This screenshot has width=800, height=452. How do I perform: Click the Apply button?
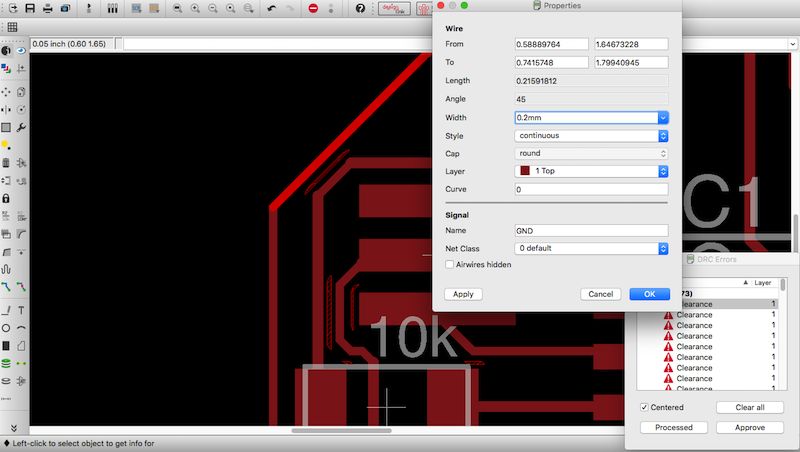463,294
